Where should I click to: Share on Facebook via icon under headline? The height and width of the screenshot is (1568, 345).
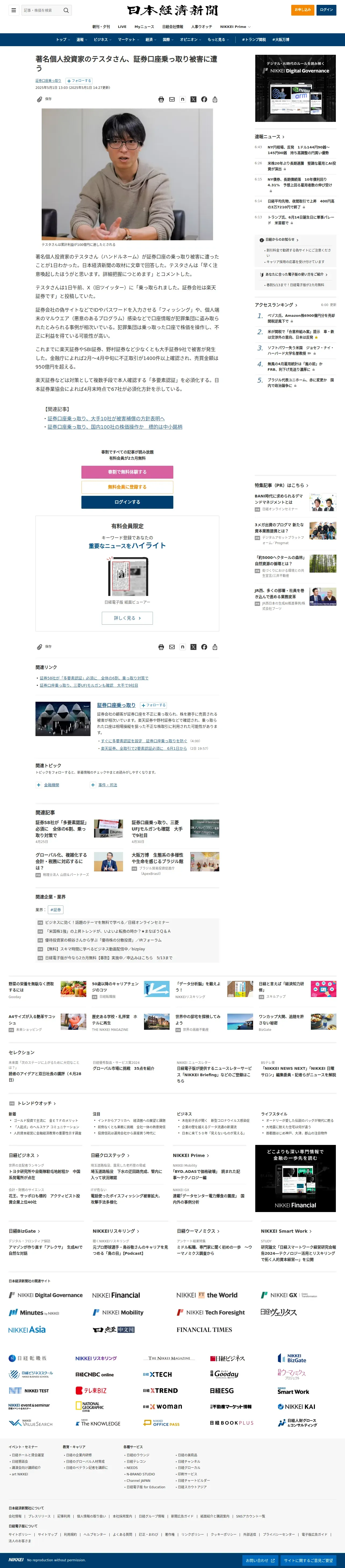[x=204, y=99]
